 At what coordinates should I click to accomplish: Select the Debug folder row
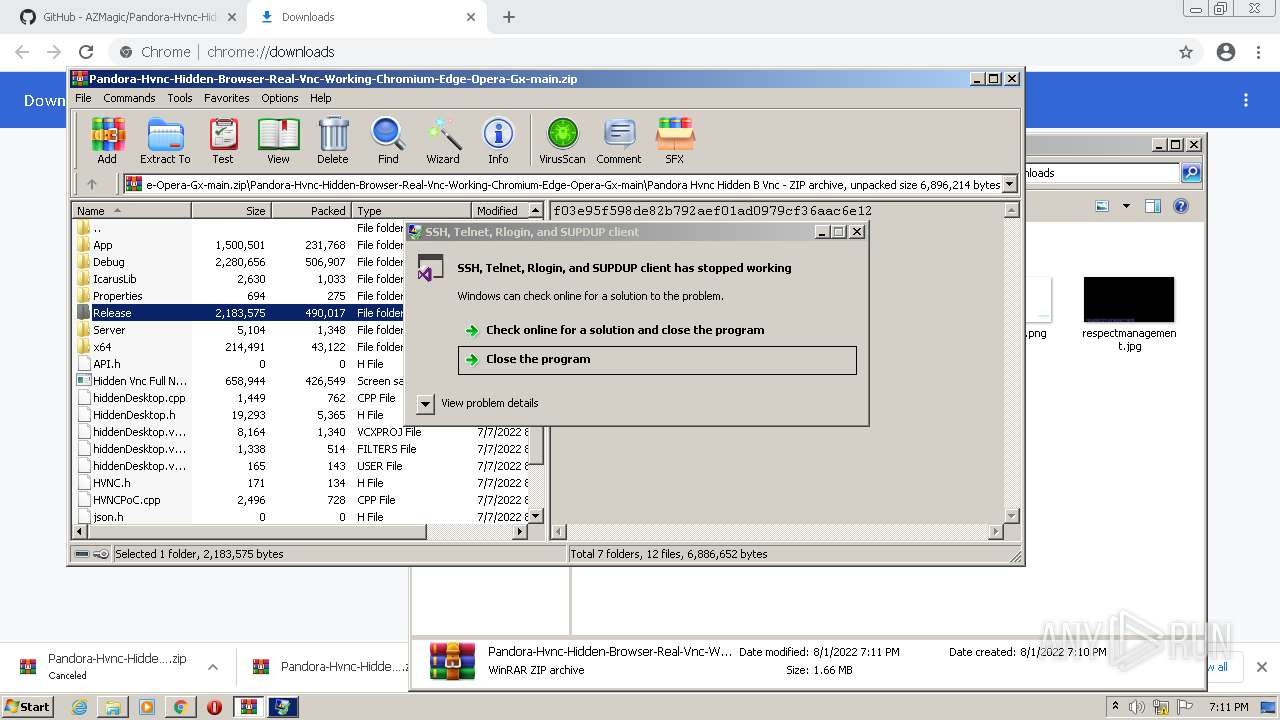[240, 262]
